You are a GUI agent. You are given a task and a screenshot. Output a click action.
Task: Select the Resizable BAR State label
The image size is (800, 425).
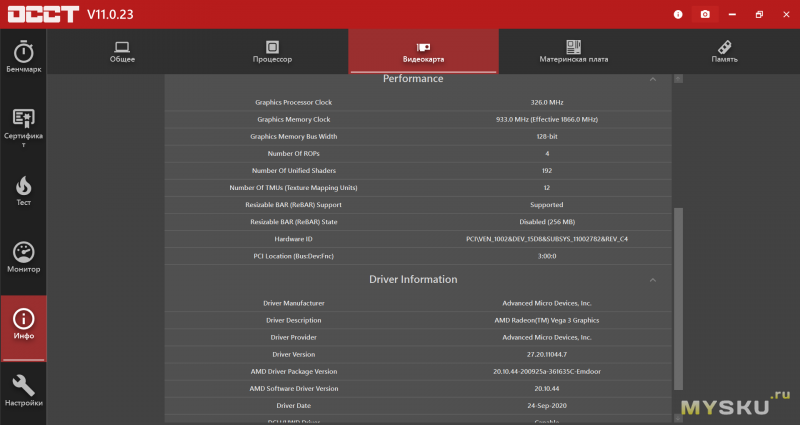point(293,222)
